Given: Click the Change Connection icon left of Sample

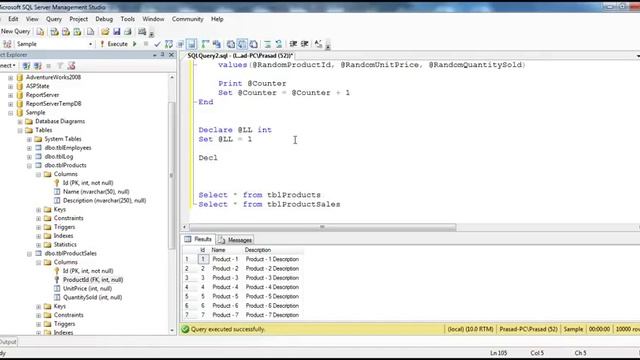Looking at the screenshot, I should point(7,44).
